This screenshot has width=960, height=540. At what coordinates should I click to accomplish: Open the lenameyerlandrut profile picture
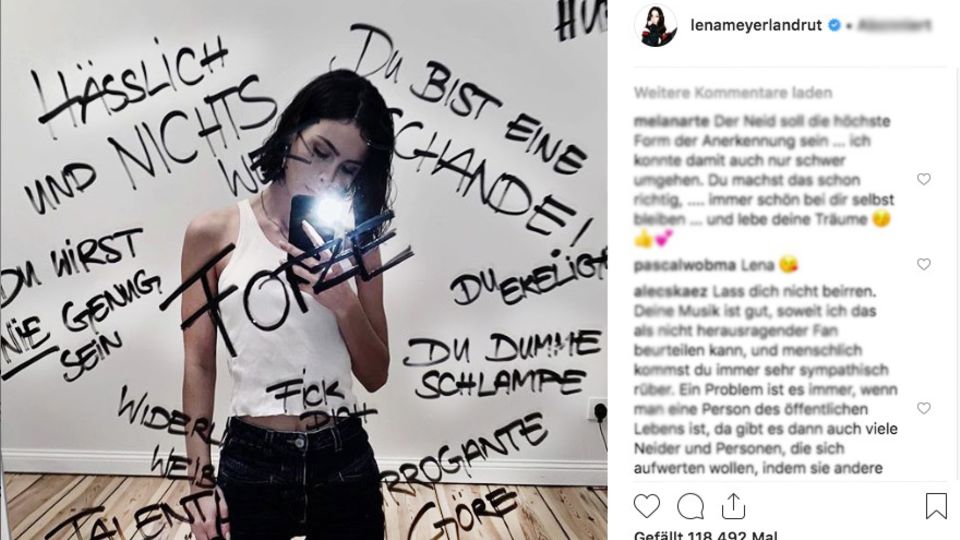(x=656, y=26)
